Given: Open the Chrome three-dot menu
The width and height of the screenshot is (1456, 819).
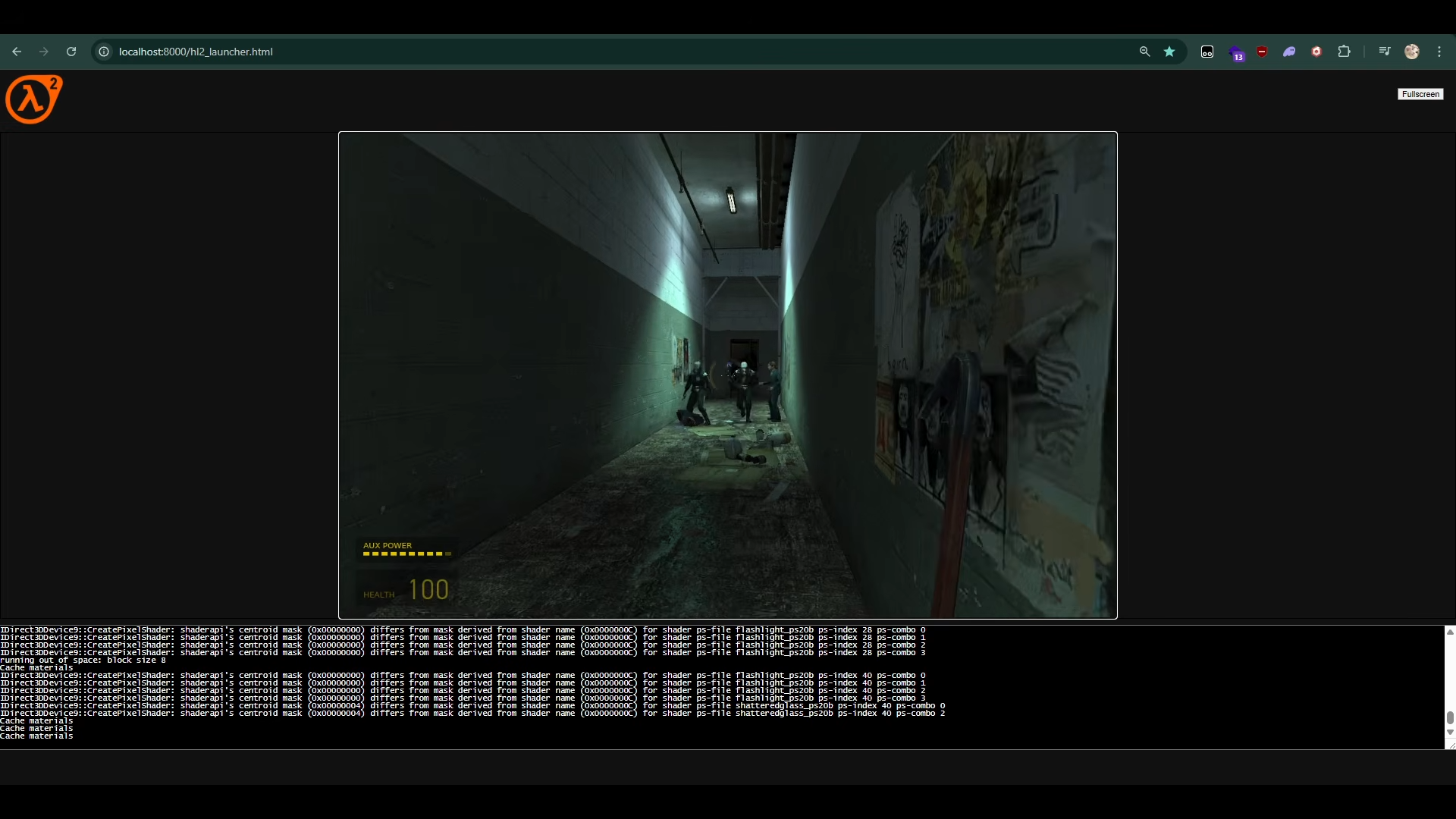Looking at the screenshot, I should pos(1439,52).
